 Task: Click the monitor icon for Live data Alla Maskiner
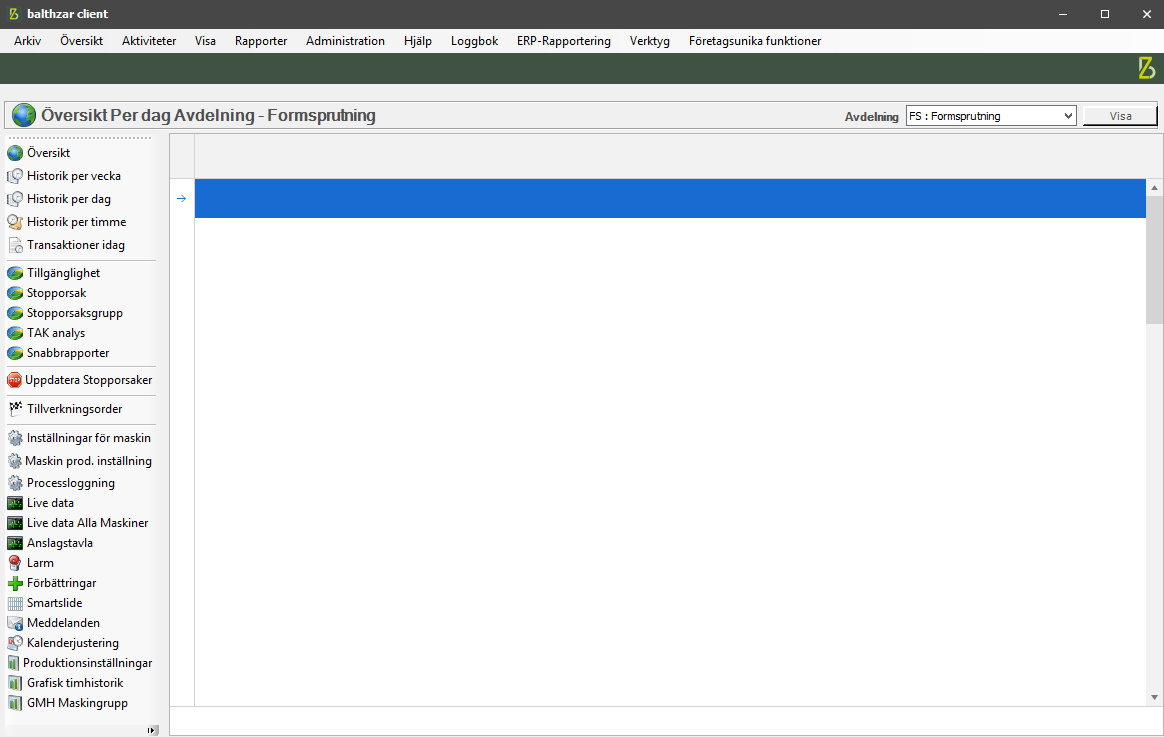point(15,523)
